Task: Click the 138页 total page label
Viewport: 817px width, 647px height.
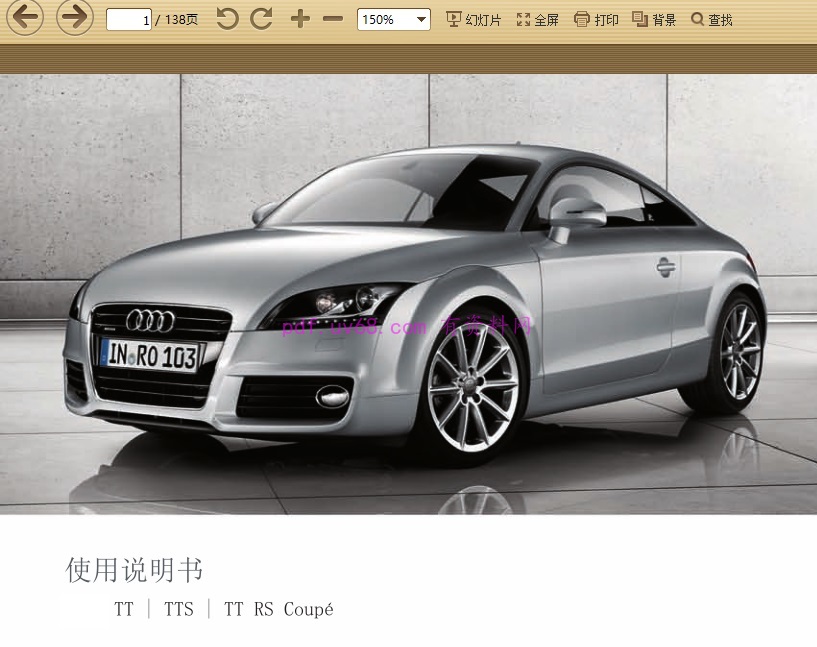Action: (x=181, y=20)
